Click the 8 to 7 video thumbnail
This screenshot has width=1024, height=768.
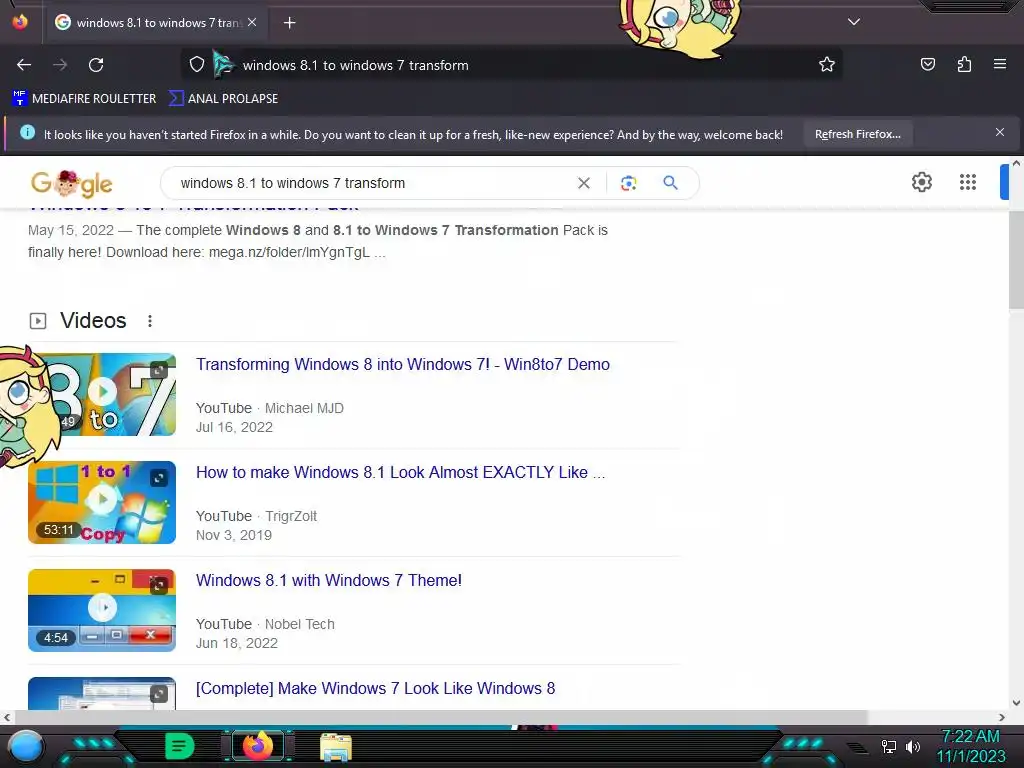click(102, 394)
